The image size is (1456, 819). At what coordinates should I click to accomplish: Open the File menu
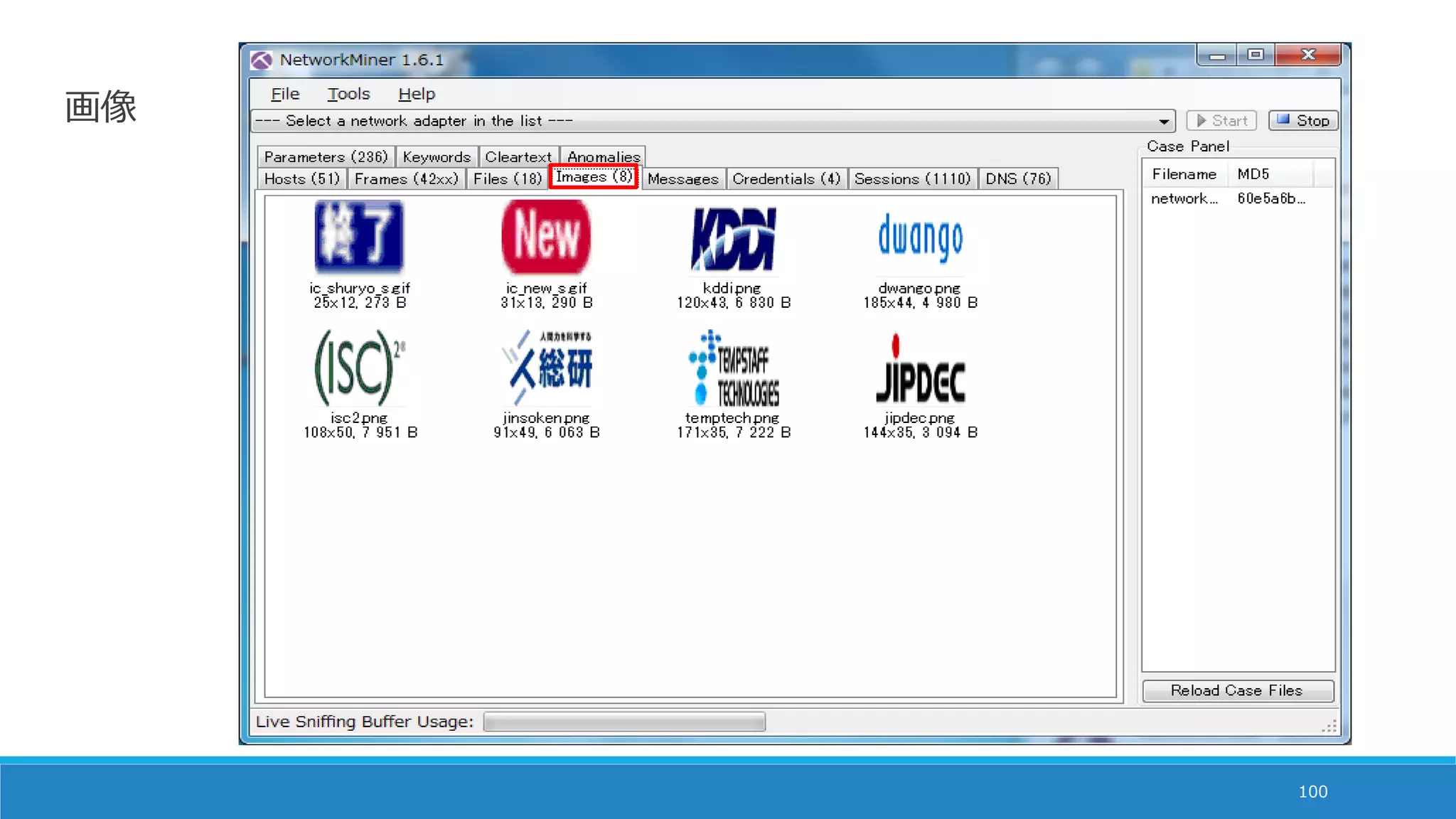coord(285,95)
